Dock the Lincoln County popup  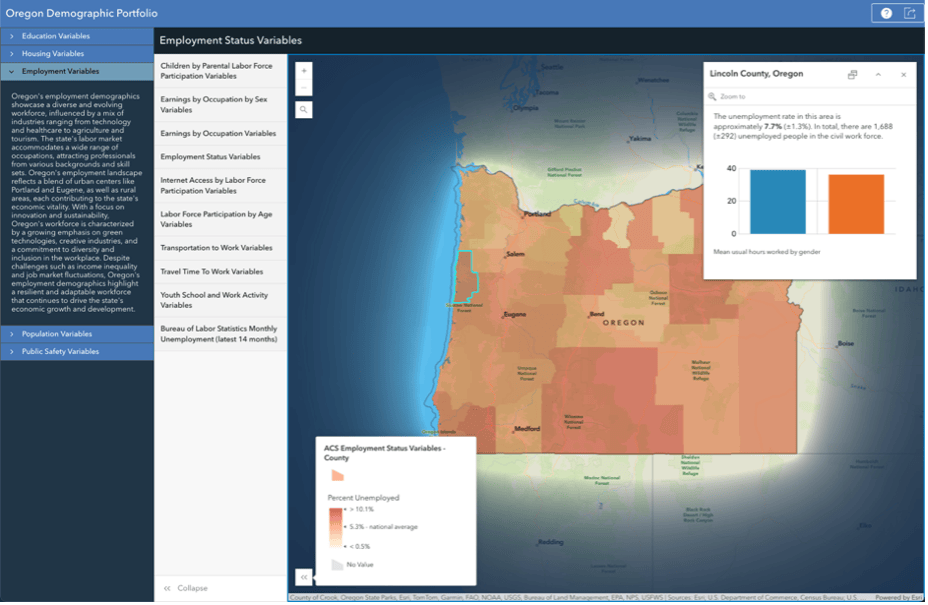pos(853,75)
